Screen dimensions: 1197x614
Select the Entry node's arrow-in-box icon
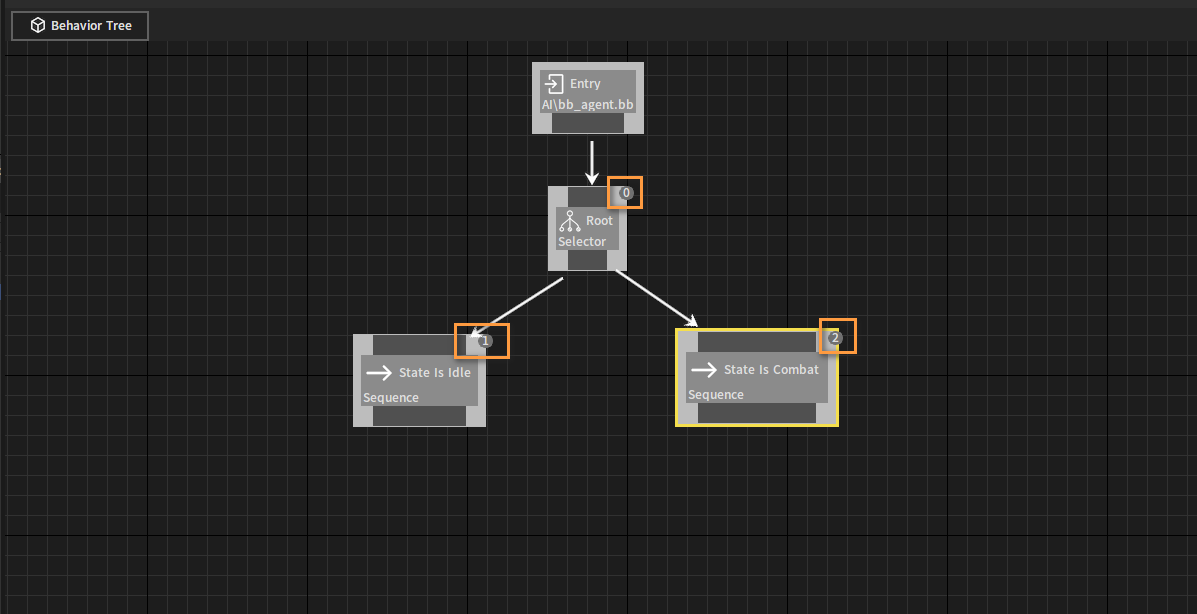coord(554,84)
